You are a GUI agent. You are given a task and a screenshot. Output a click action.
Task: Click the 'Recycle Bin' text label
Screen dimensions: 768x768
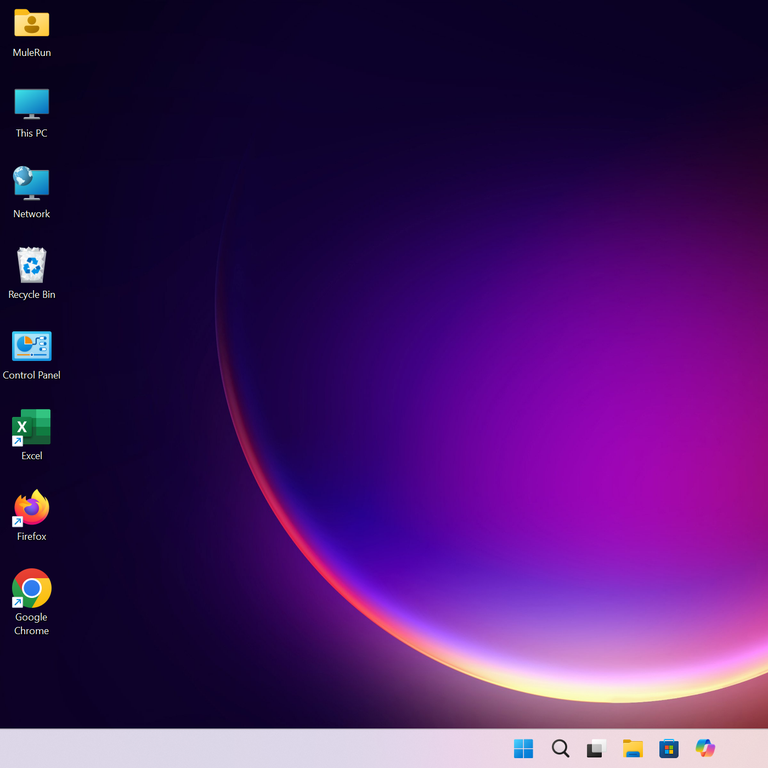[31, 295]
